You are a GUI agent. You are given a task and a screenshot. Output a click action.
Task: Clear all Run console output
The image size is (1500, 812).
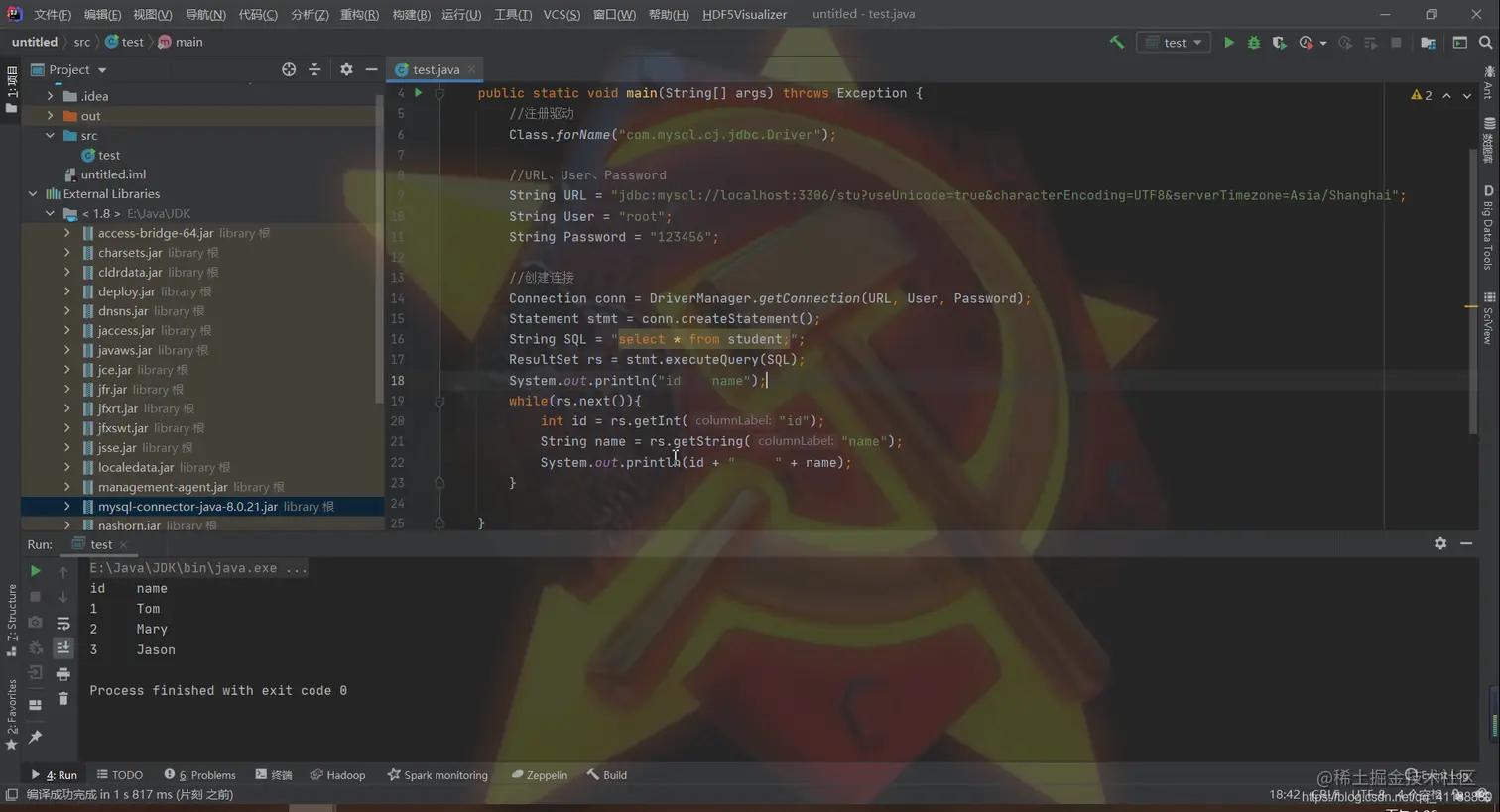pos(62,699)
